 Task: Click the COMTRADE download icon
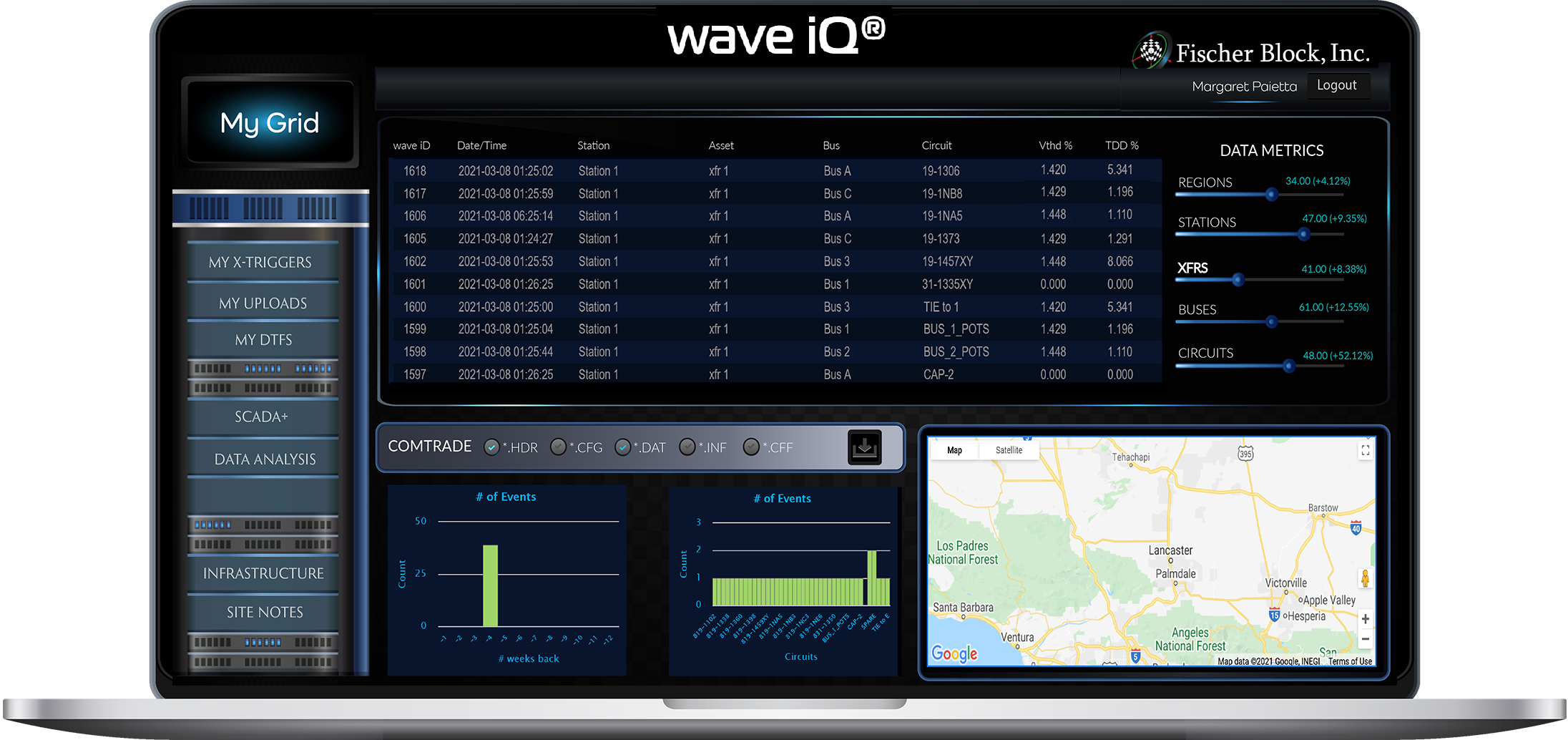pyautogui.click(x=864, y=447)
